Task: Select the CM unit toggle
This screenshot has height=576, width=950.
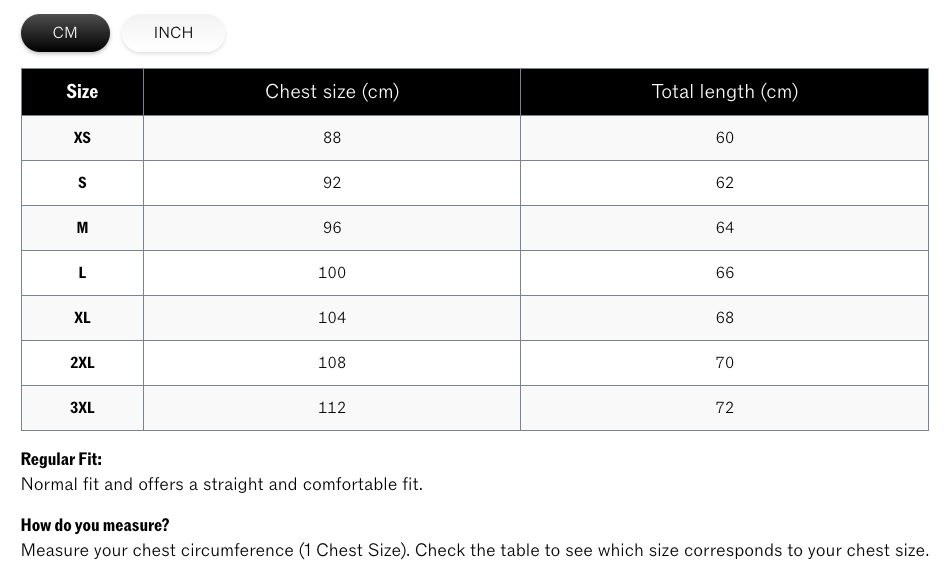Action: [x=65, y=33]
